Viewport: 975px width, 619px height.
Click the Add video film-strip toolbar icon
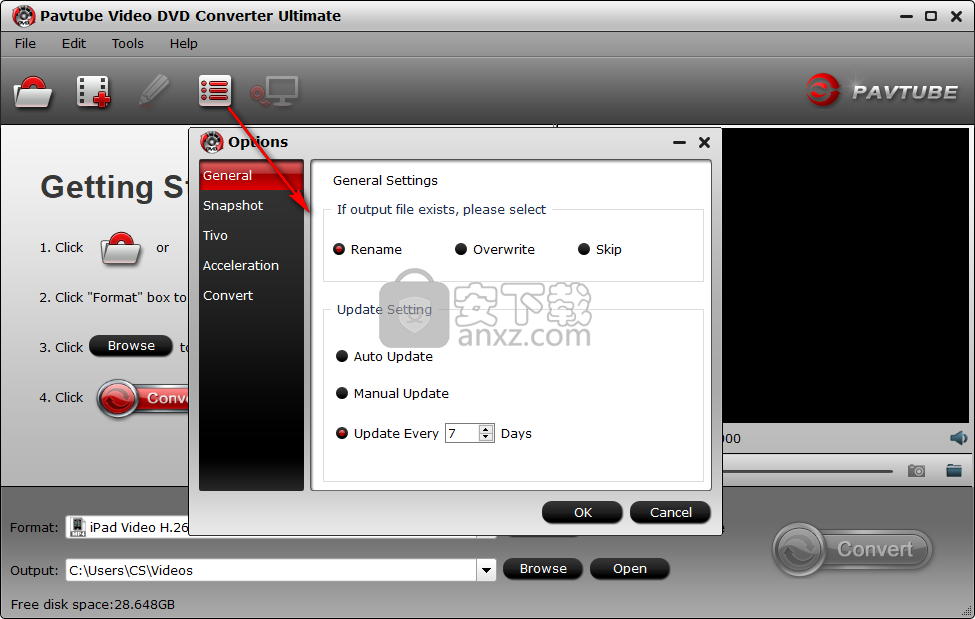(x=93, y=91)
